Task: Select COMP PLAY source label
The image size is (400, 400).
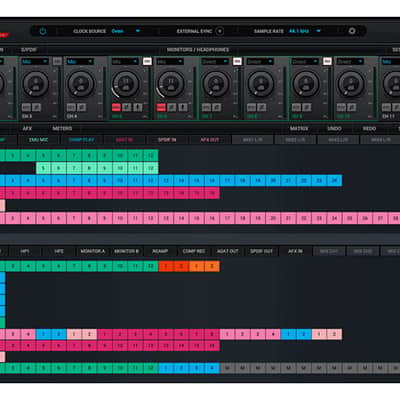Action: point(82,140)
